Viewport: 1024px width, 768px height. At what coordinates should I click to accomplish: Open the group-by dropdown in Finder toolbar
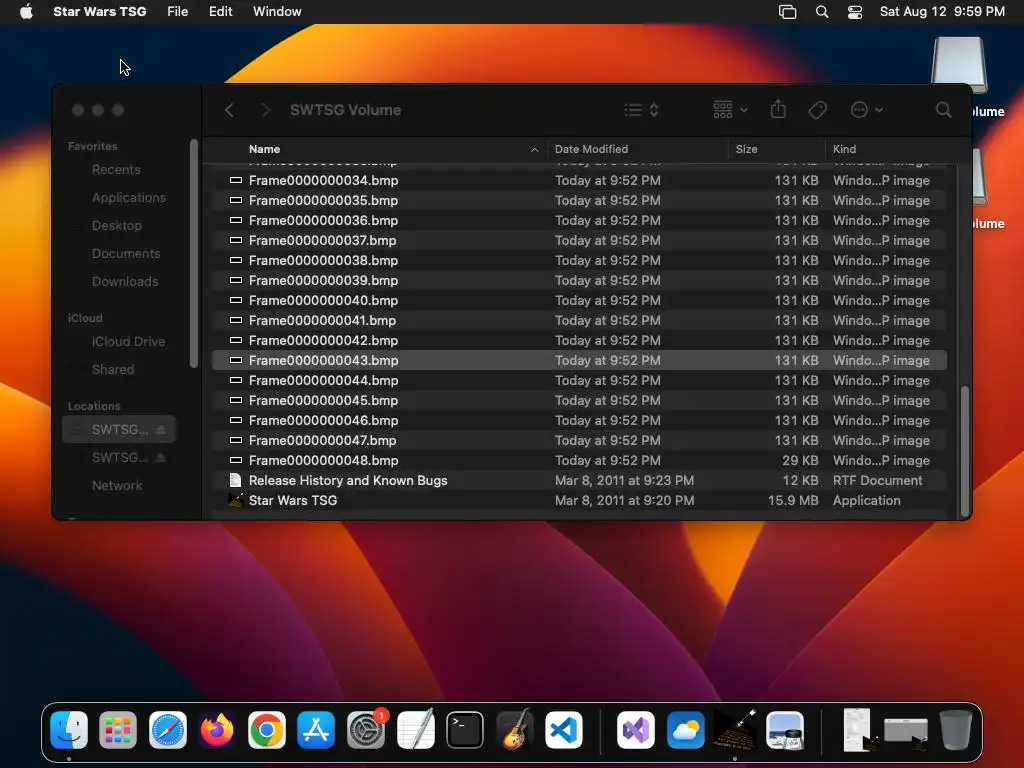tap(730, 110)
